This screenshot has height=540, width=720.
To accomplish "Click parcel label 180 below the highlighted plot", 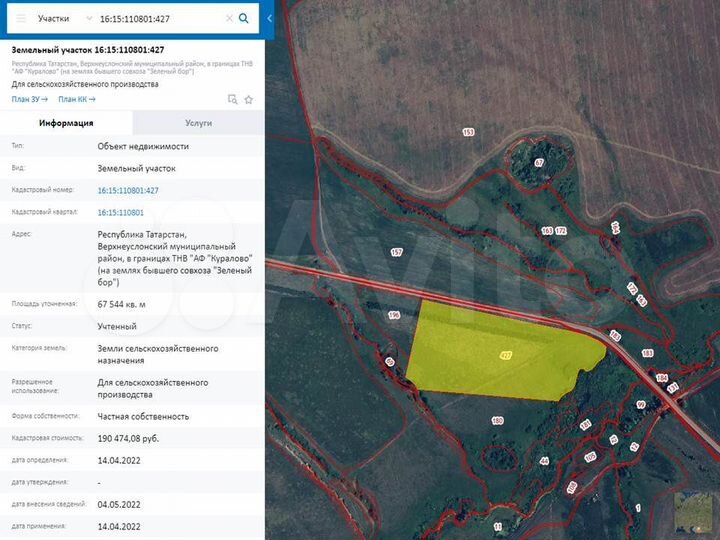I will pyautogui.click(x=497, y=421).
